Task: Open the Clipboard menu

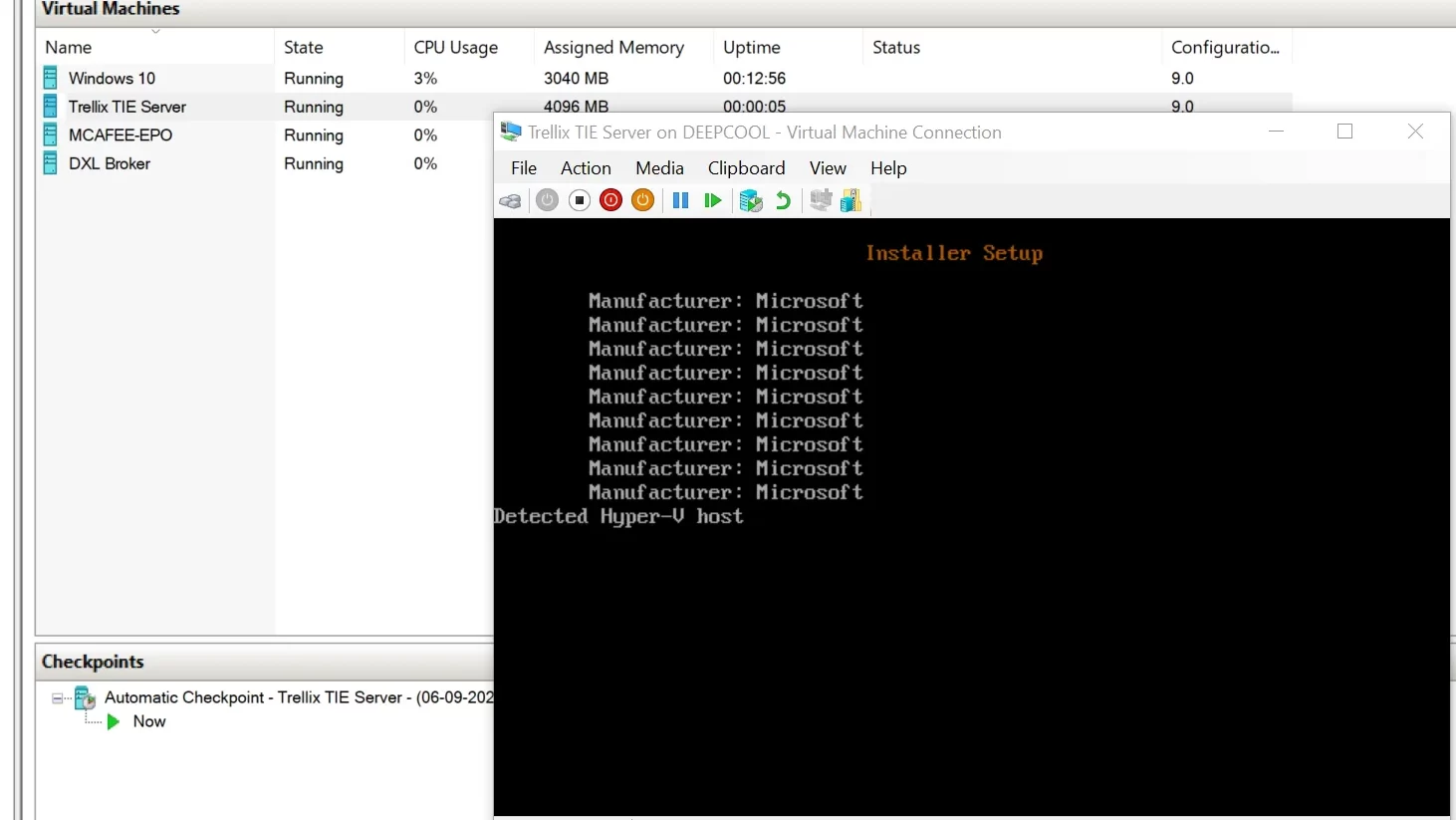Action: coord(746,168)
